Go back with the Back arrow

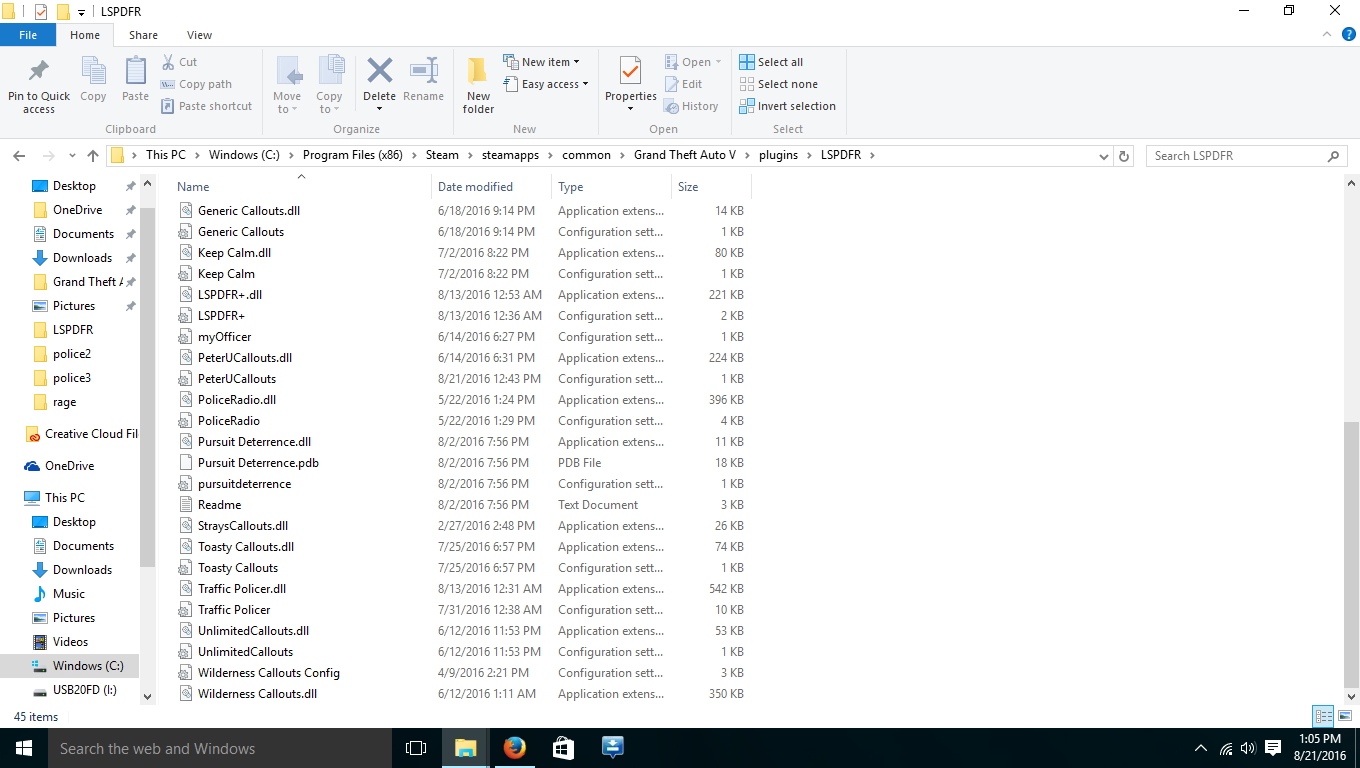19,156
